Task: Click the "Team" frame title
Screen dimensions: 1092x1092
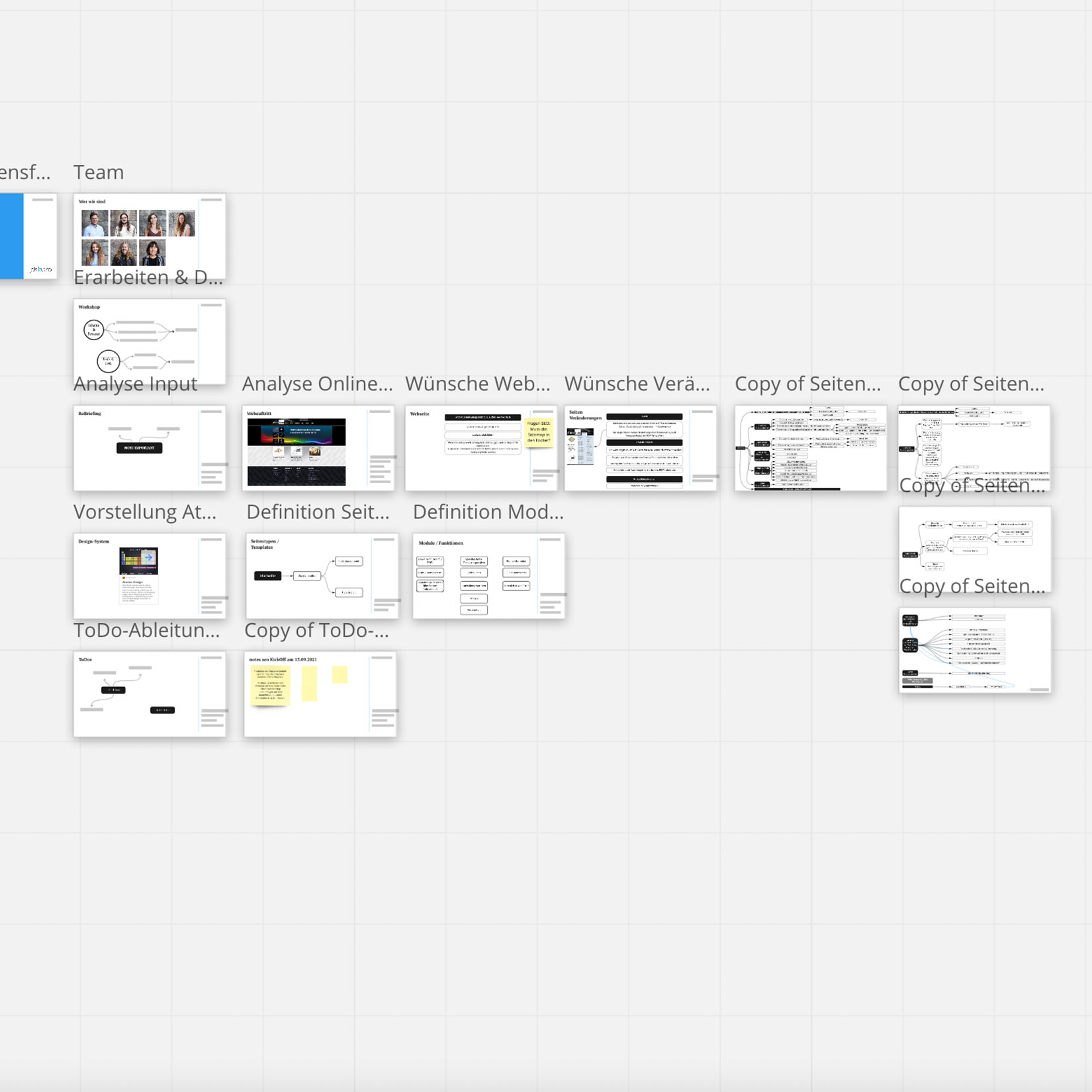Action: [x=99, y=172]
